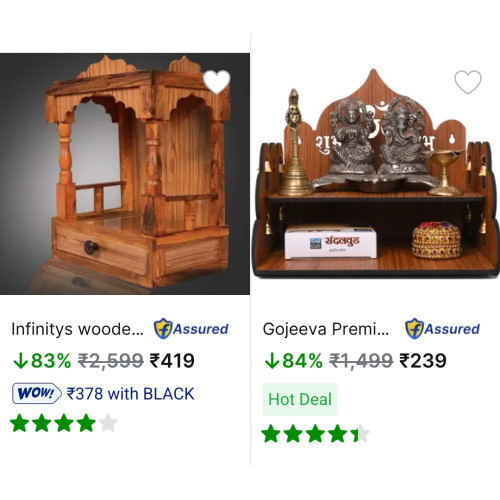Click the star rating of Gojeeva item
The height and width of the screenshot is (500, 500).
click(x=316, y=433)
